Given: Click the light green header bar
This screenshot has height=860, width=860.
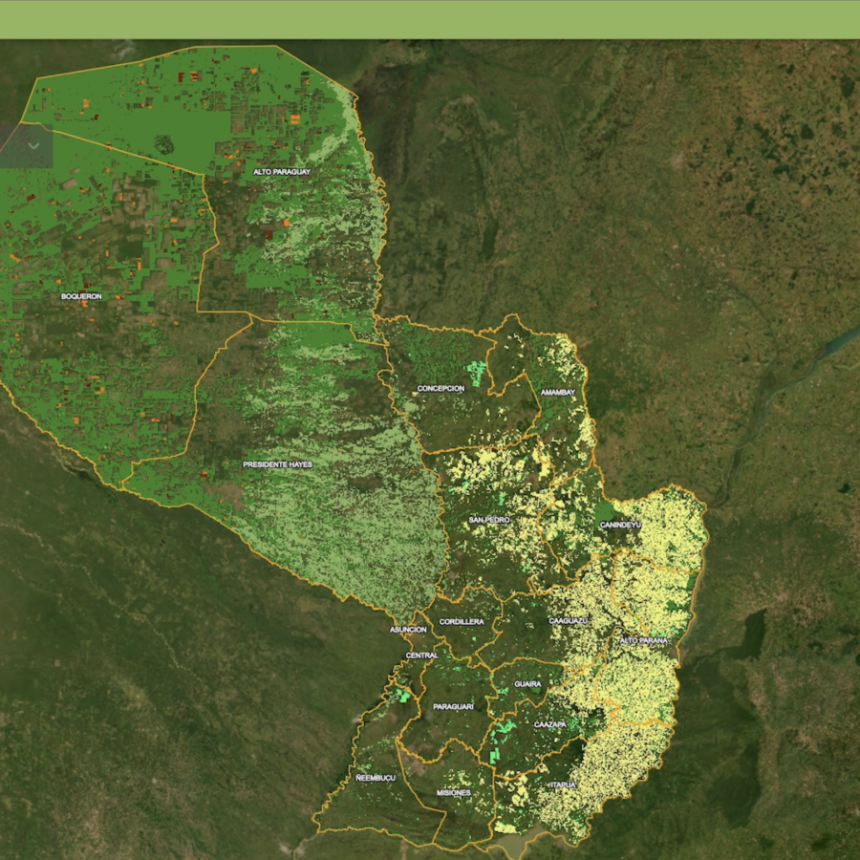Looking at the screenshot, I should pyautogui.click(x=430, y=19).
